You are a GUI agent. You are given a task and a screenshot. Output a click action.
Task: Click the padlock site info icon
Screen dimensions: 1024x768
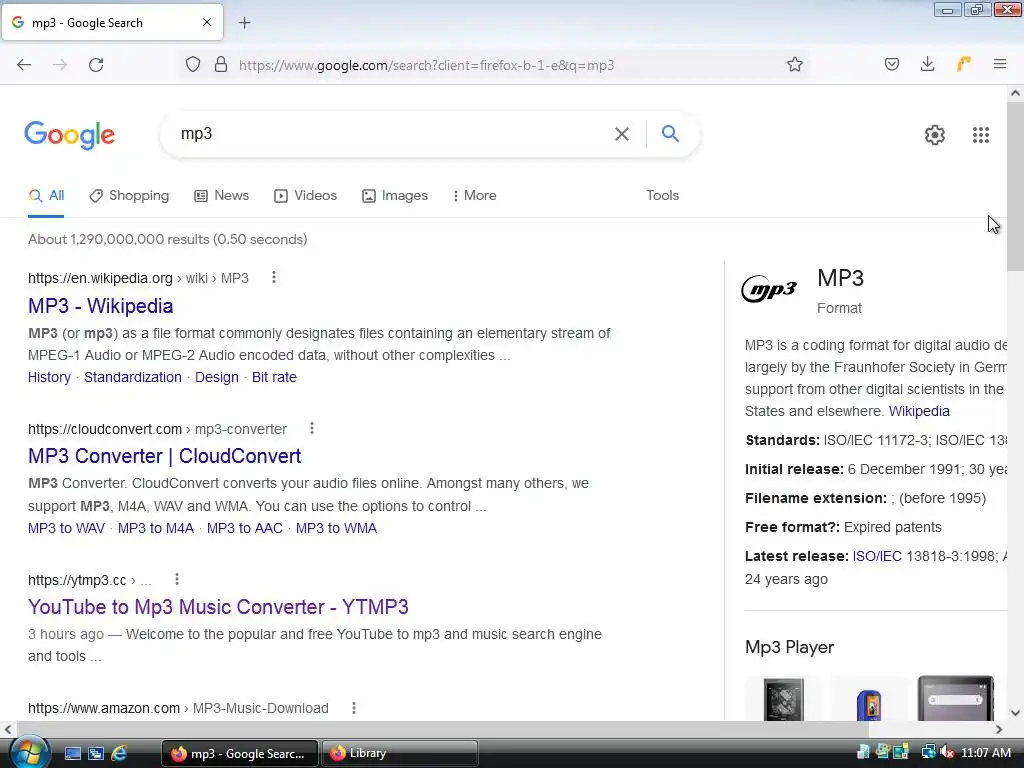pyautogui.click(x=221, y=65)
